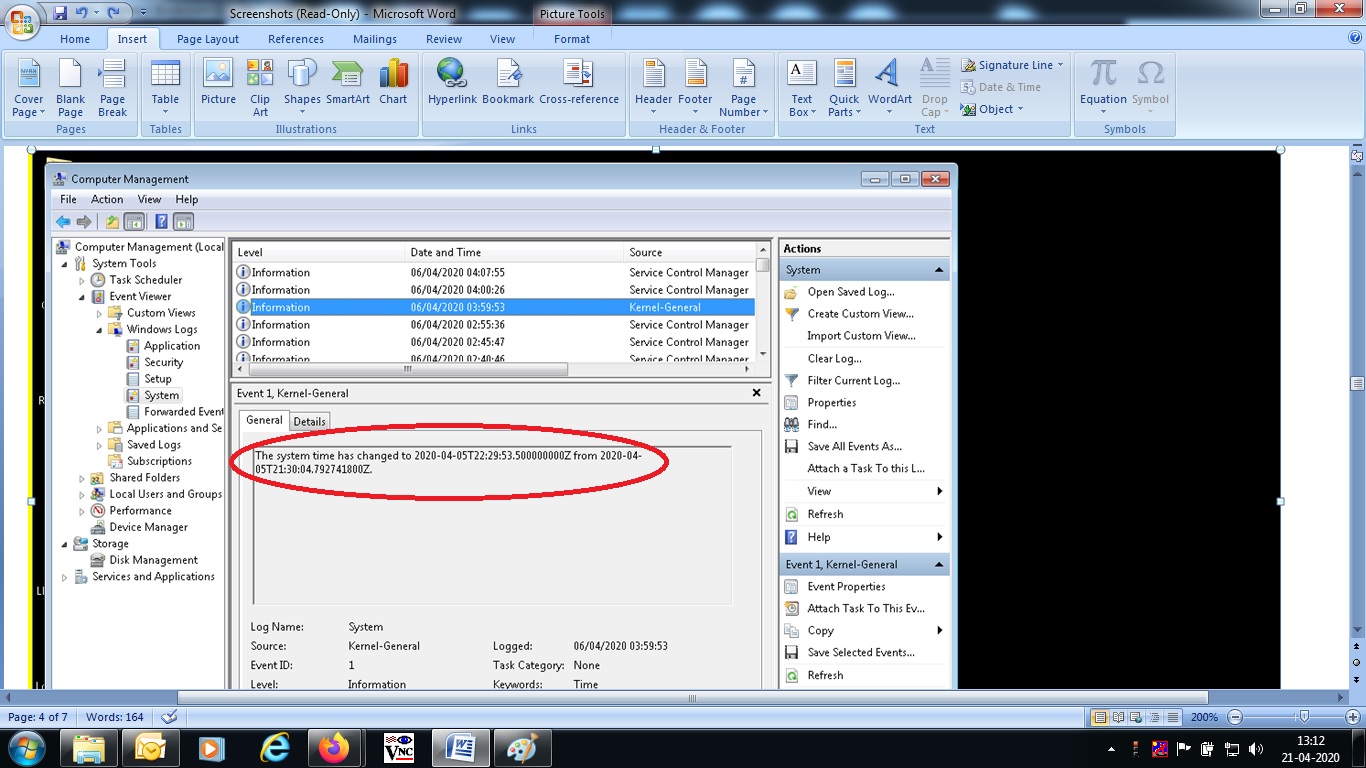
Task: Insert a SmartArt graphic
Action: tap(347, 82)
